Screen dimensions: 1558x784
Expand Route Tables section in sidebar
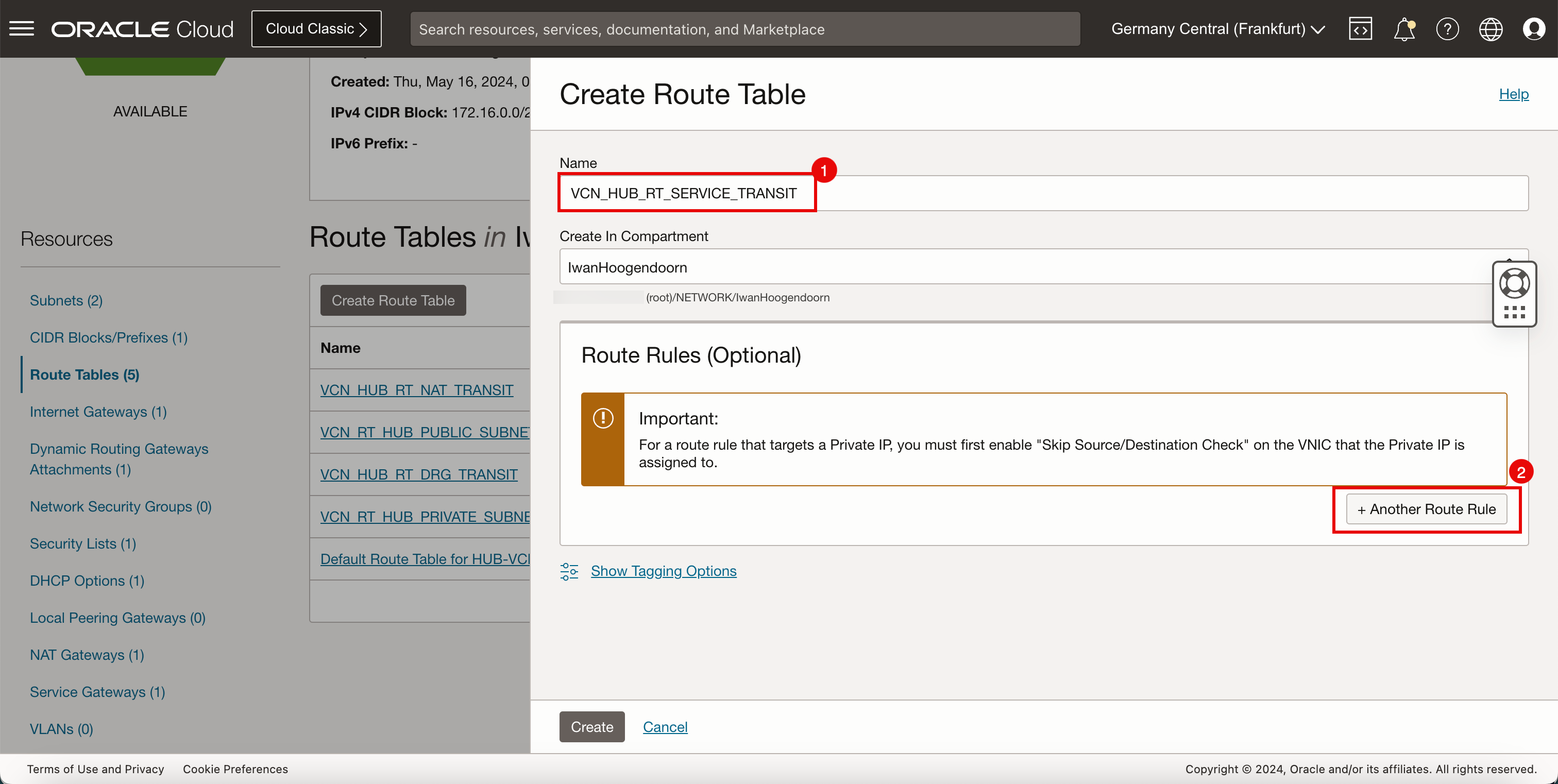(x=85, y=374)
